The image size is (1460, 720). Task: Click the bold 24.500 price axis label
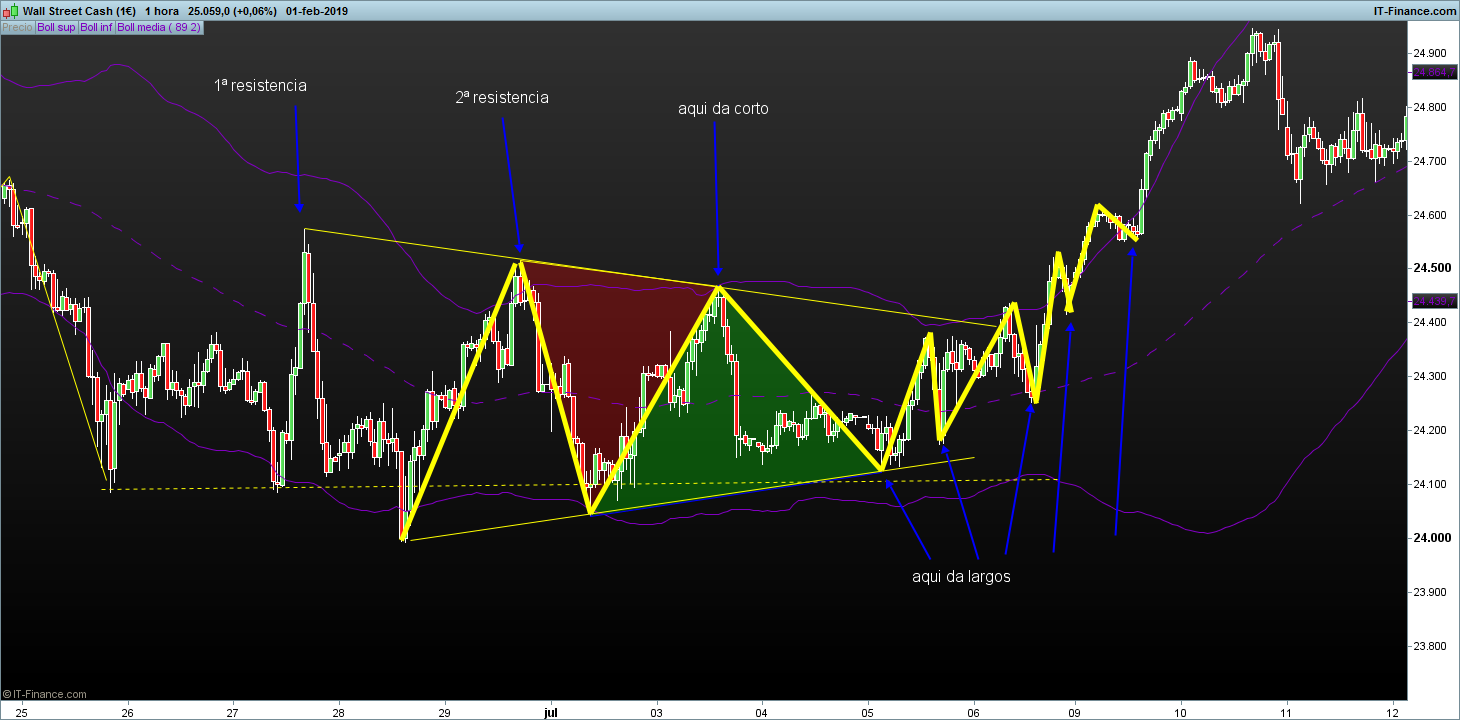tap(1430, 269)
